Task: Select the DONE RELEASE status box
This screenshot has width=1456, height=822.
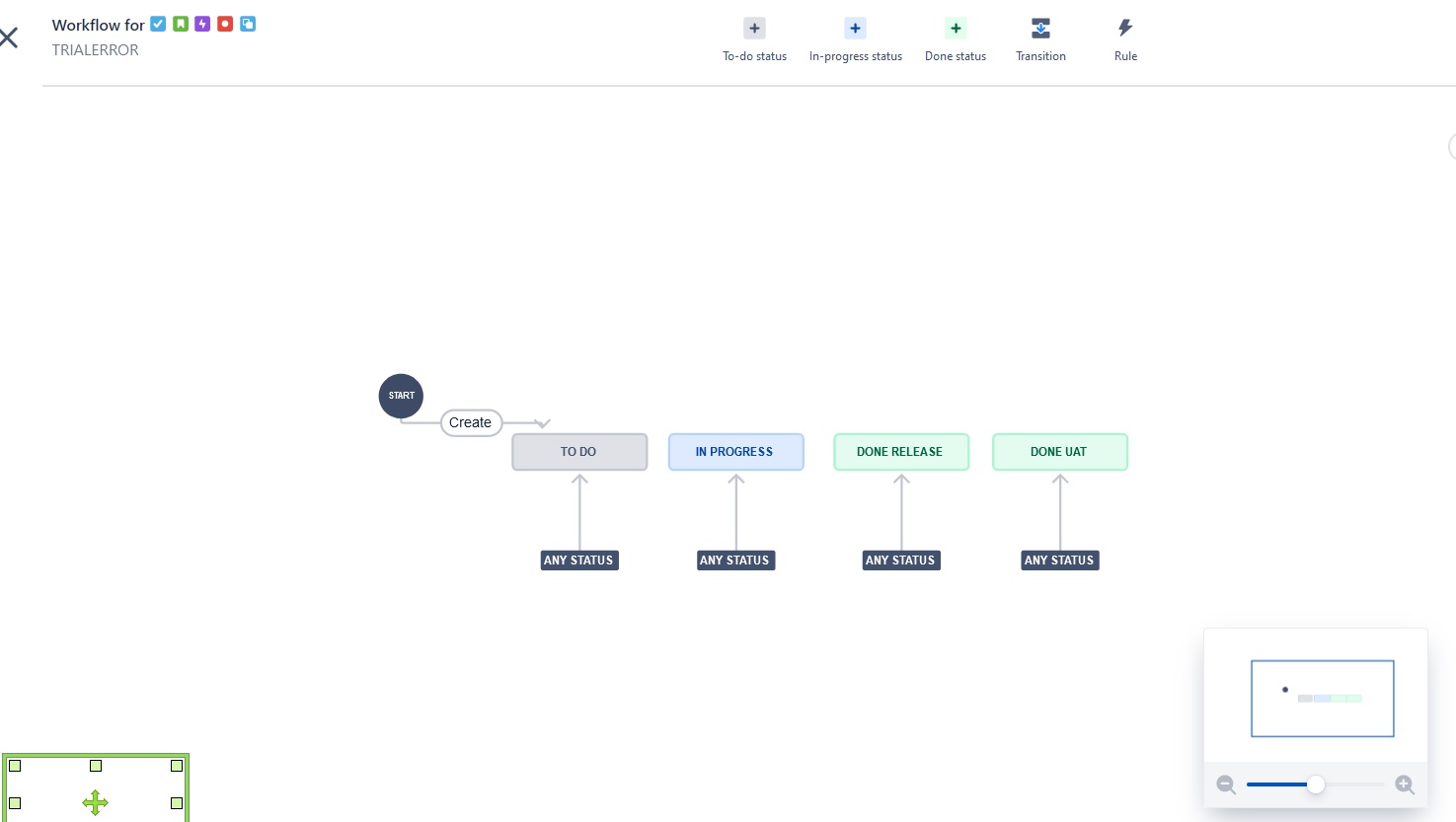Action: coord(901,452)
